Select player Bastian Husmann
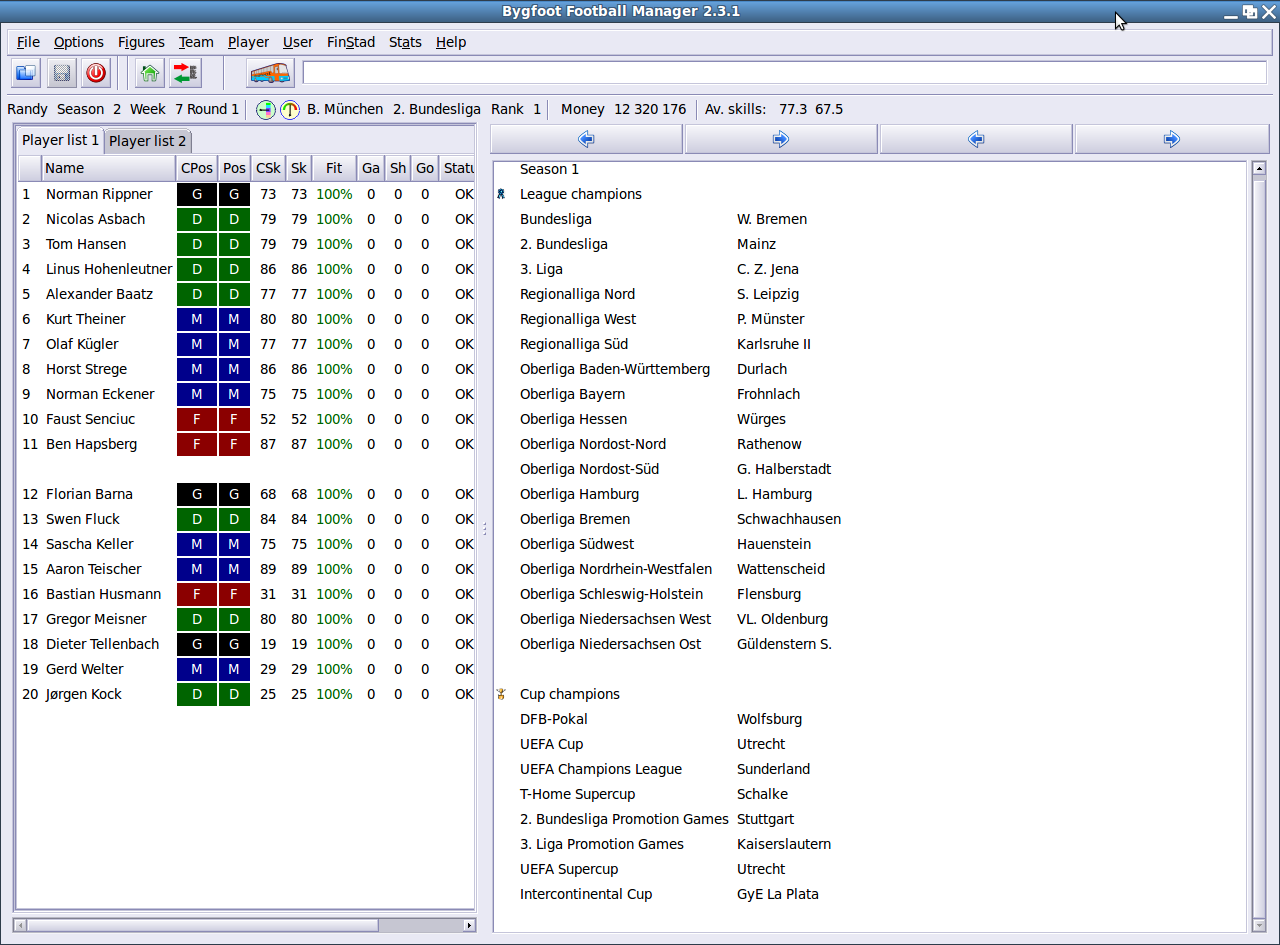Viewport: 1280px width, 945px height. pyautogui.click(x=103, y=594)
